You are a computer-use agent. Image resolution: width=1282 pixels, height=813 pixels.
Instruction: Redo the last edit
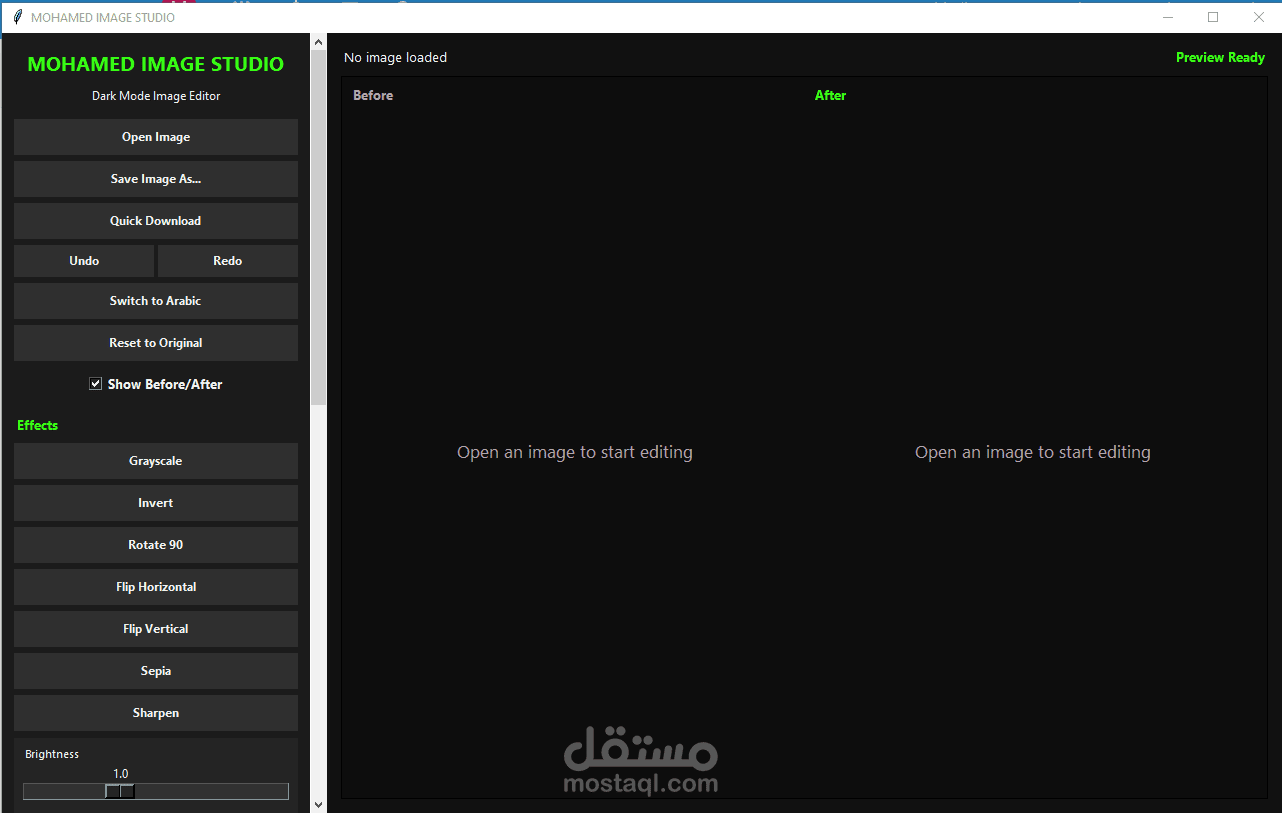tap(228, 261)
